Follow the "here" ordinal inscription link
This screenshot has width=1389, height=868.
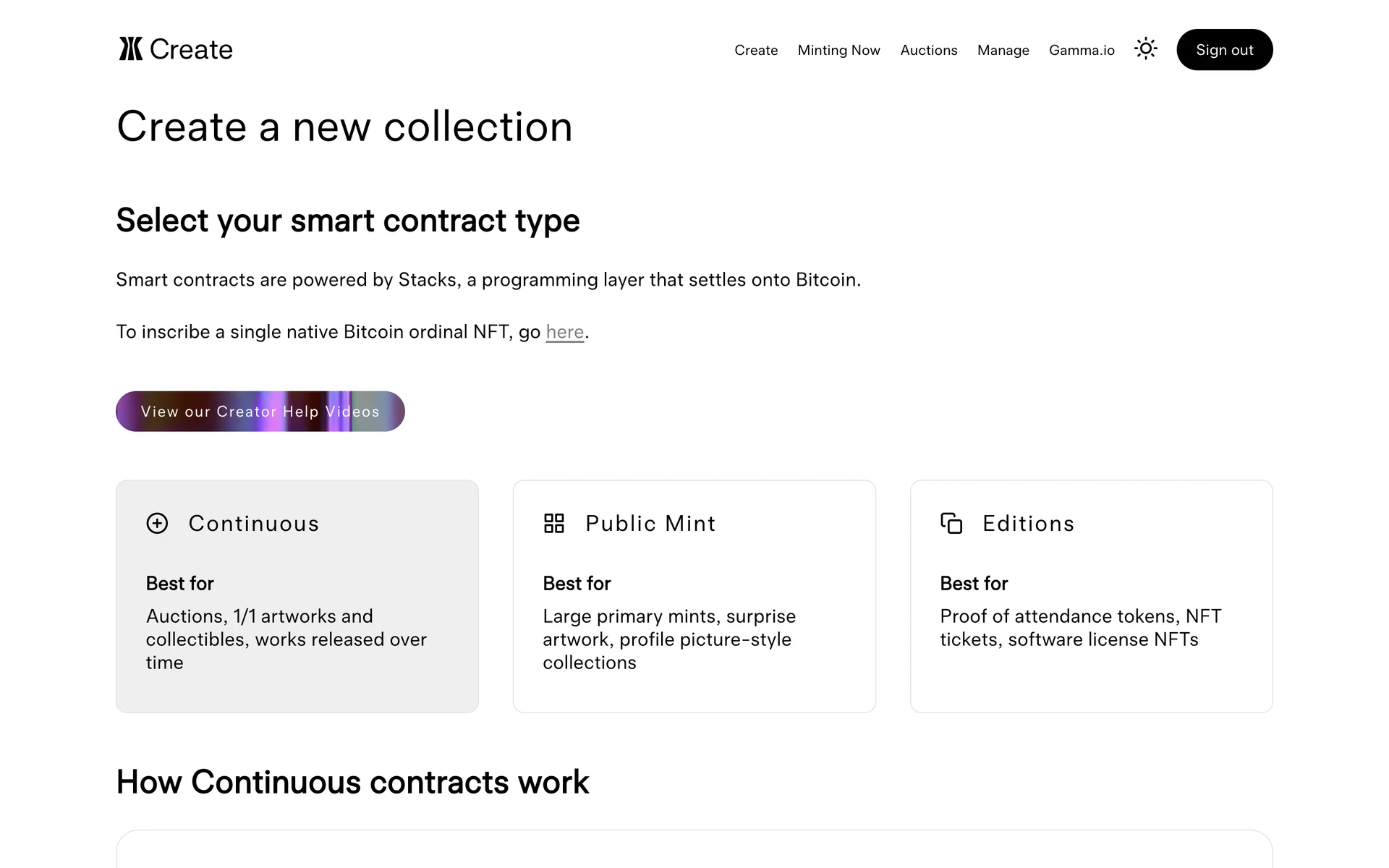pyautogui.click(x=564, y=332)
